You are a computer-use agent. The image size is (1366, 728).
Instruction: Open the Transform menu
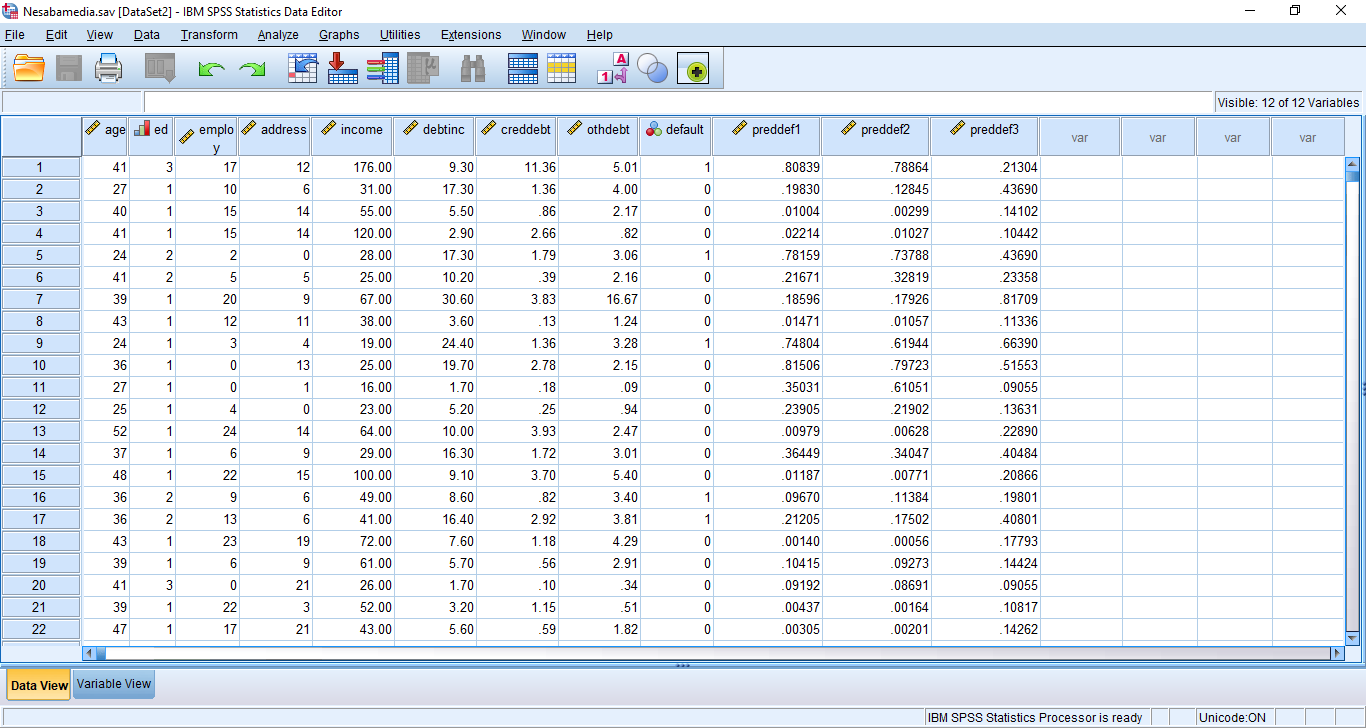coord(209,35)
